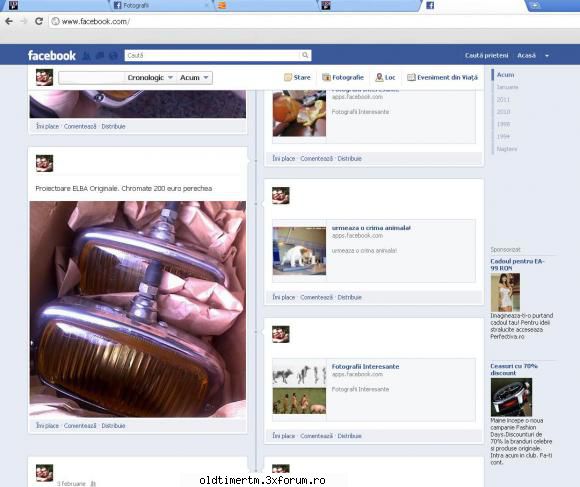Select Loc composer option
Image resolution: width=580 pixels, height=487 pixels.
click(385, 77)
